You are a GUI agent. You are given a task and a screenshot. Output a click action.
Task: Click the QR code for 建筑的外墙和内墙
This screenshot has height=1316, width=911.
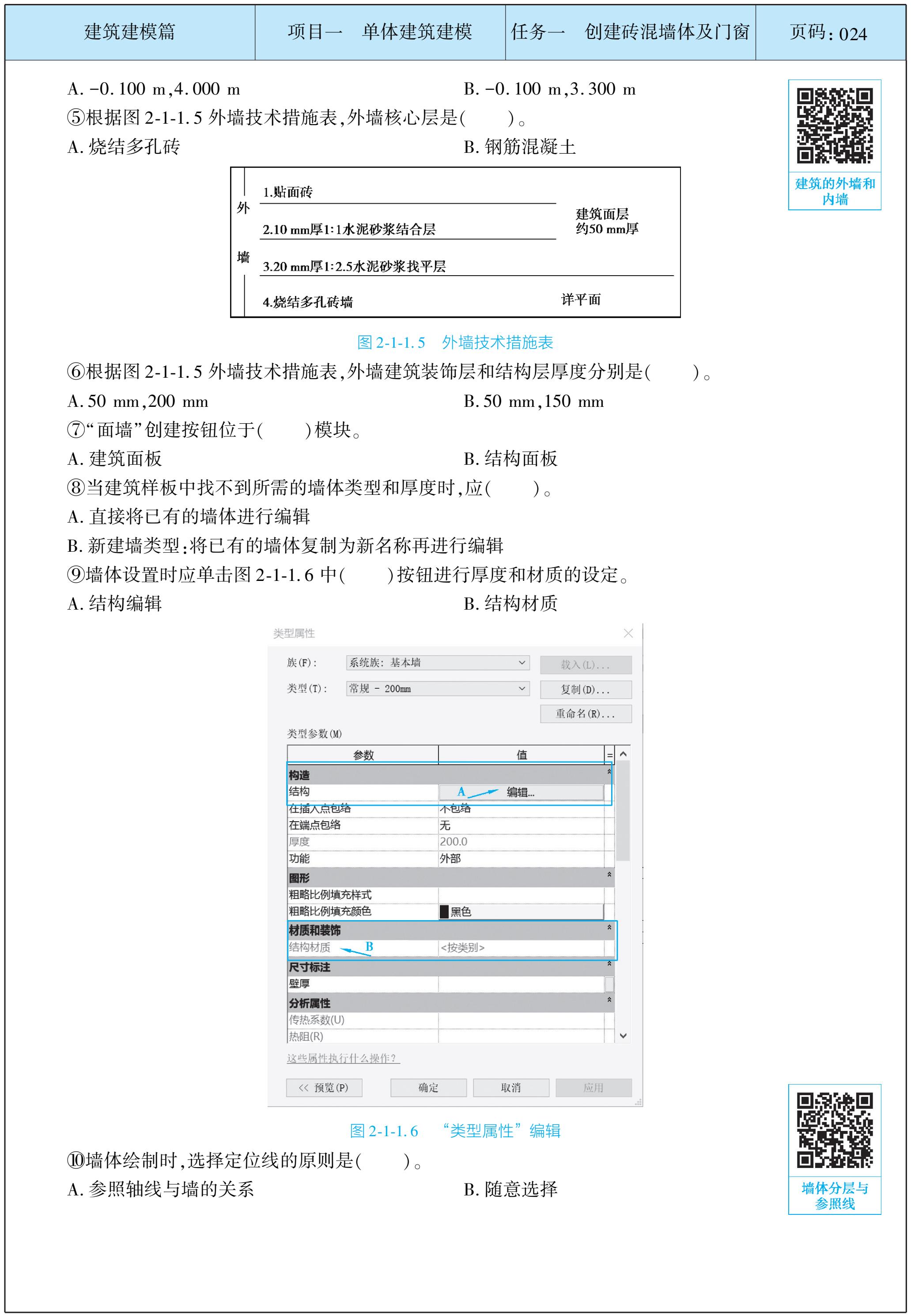[835, 125]
